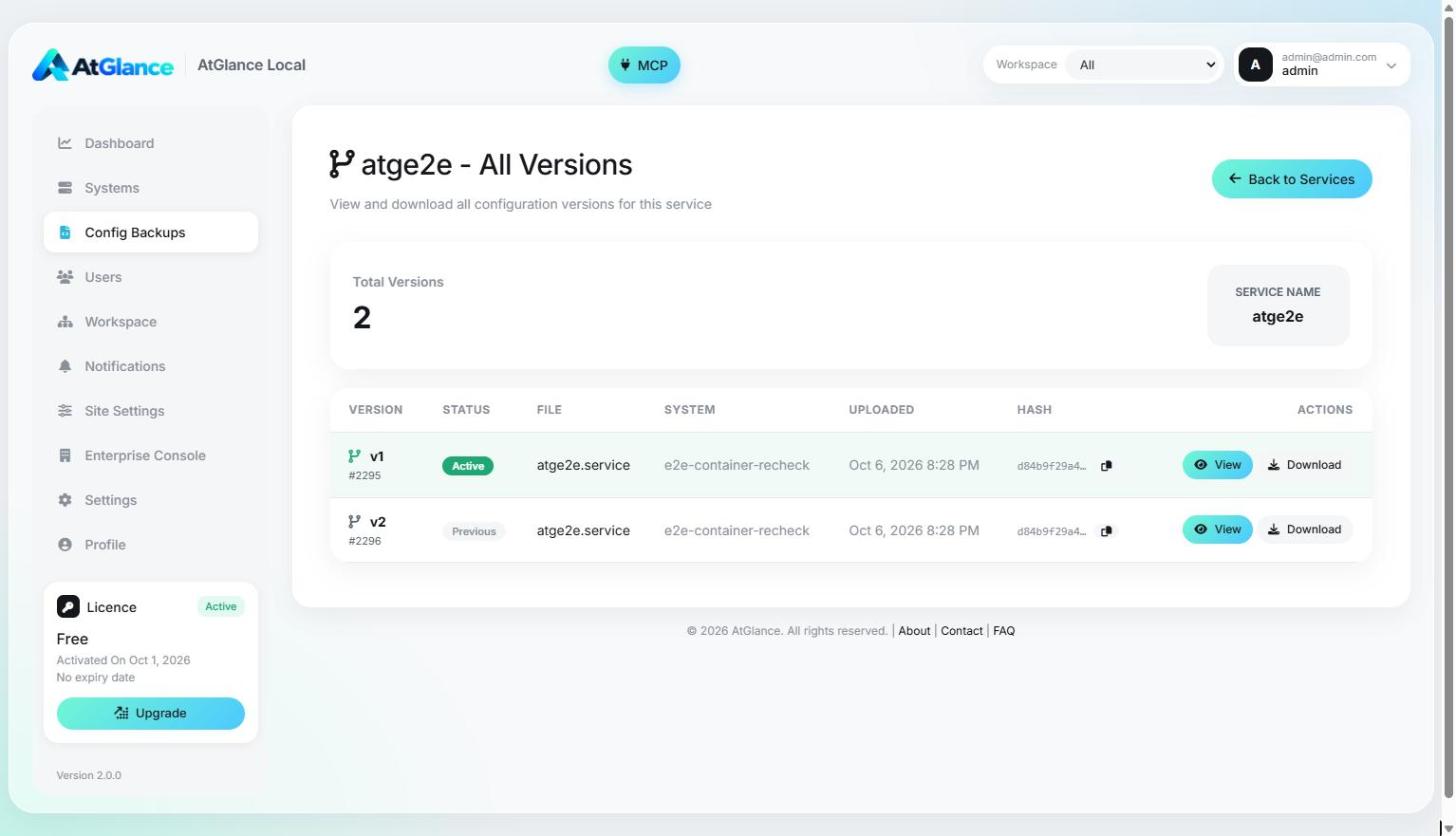The width and height of the screenshot is (1456, 836).
Task: Click the Site Settings sliders icon
Action: tap(65, 411)
